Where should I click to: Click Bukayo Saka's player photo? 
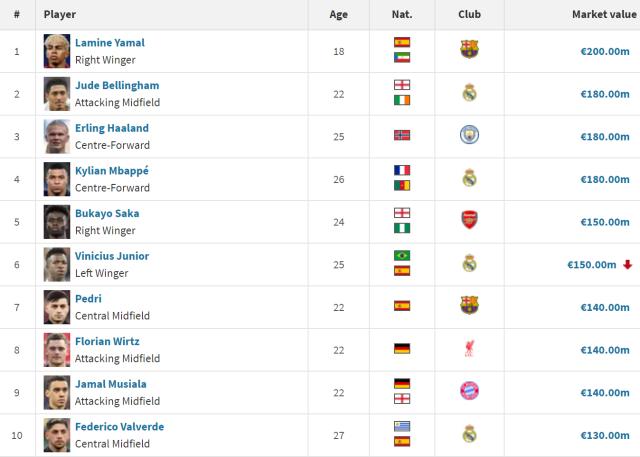pyautogui.click(x=57, y=221)
